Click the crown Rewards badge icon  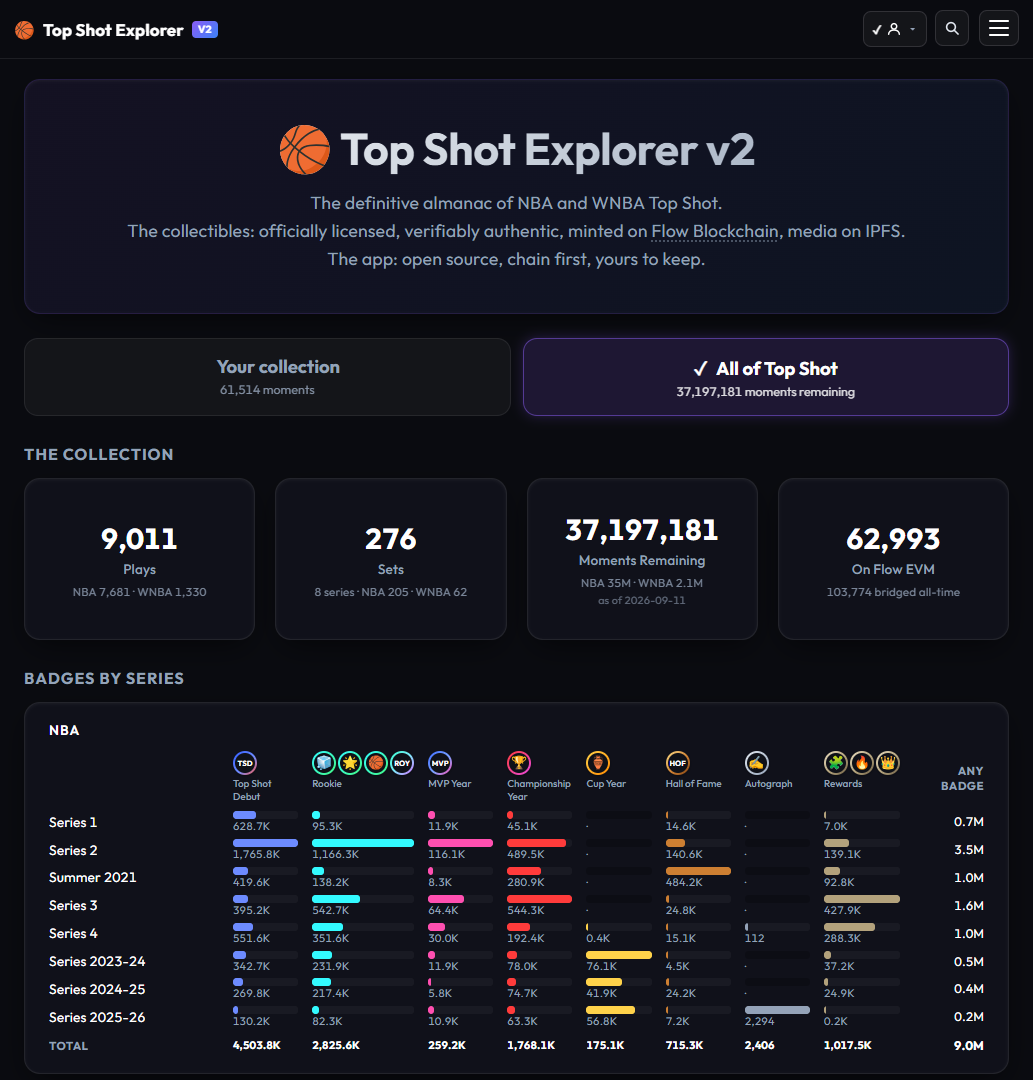coord(888,763)
